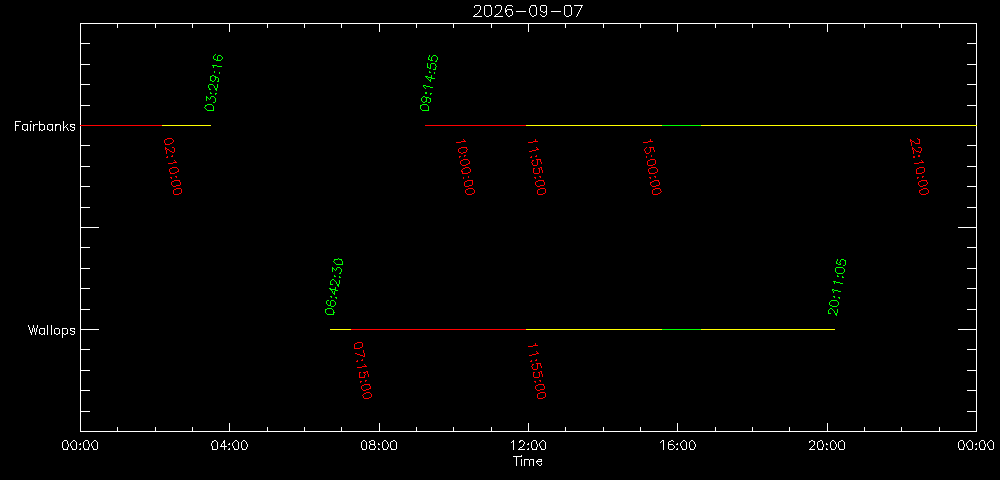Select the 09:14:55 green Fairbanks timestamp

click(429, 83)
